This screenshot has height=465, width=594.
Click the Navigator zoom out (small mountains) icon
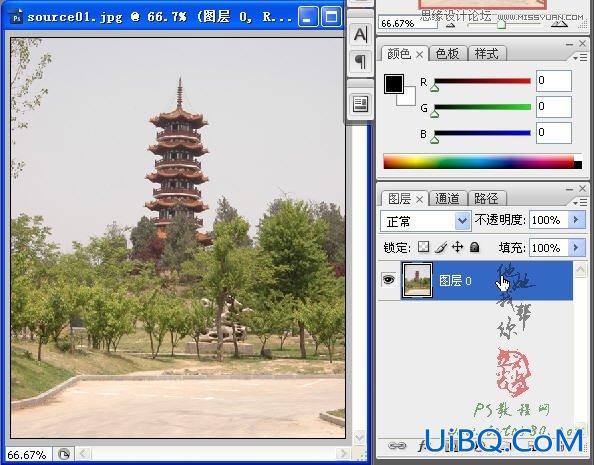click(450, 26)
